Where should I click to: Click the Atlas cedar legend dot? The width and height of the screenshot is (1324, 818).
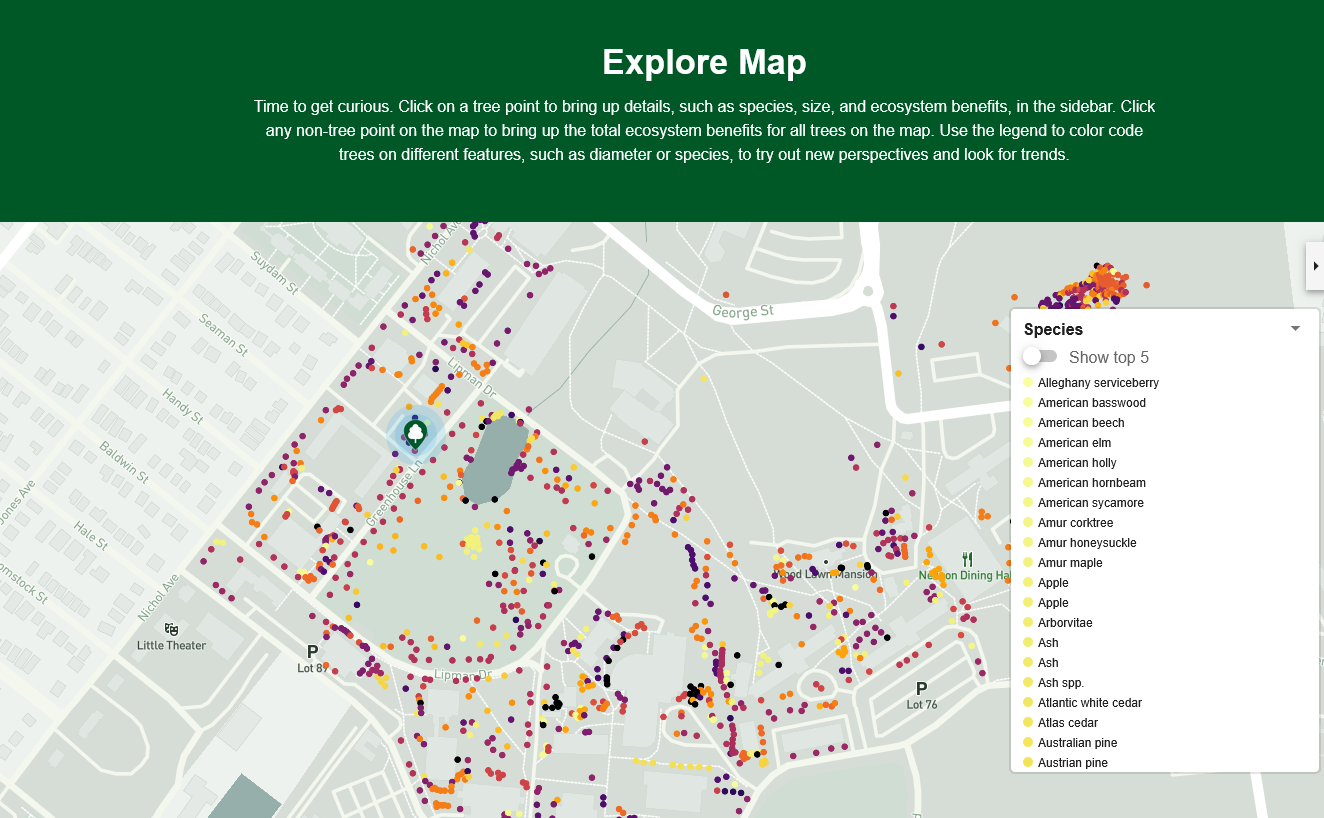pos(1028,723)
